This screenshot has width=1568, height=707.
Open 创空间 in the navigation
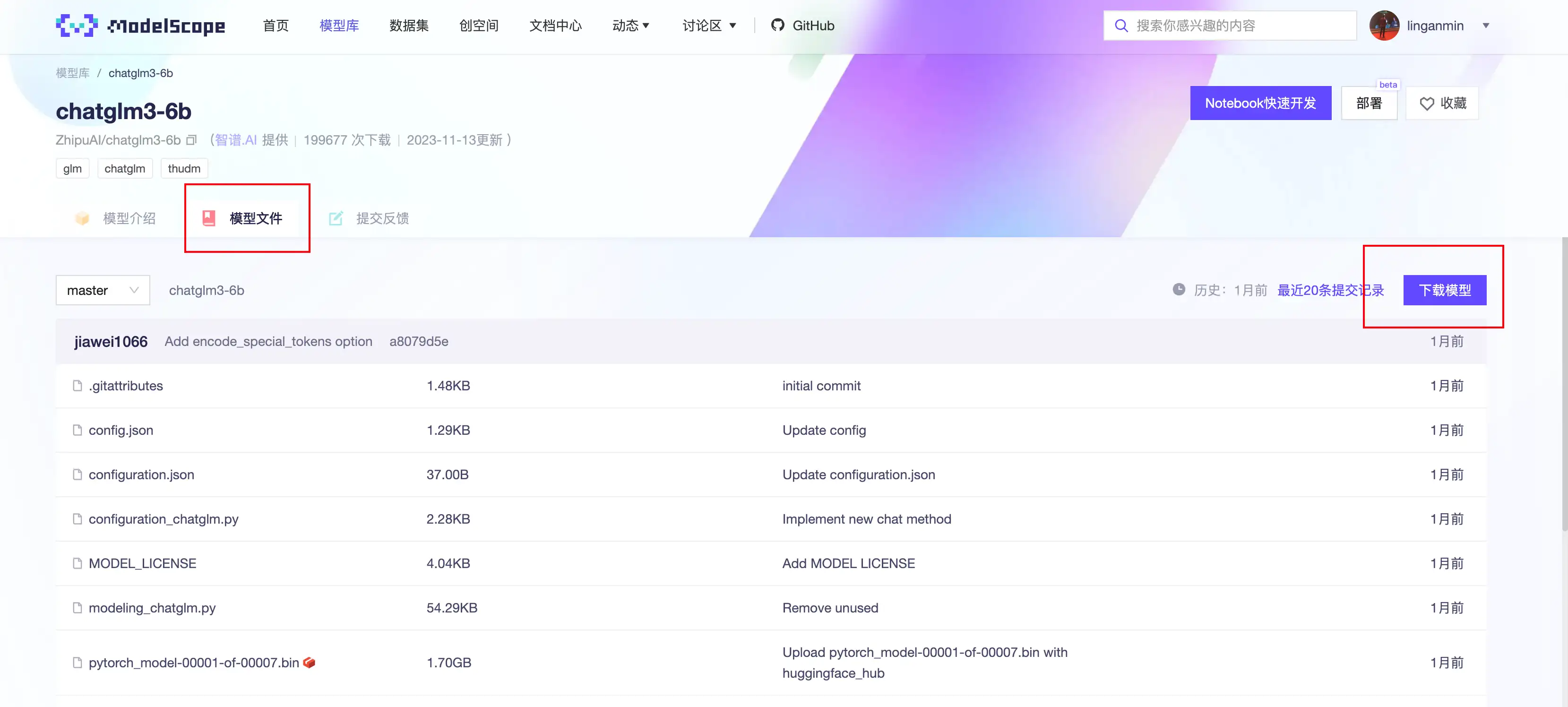479,26
